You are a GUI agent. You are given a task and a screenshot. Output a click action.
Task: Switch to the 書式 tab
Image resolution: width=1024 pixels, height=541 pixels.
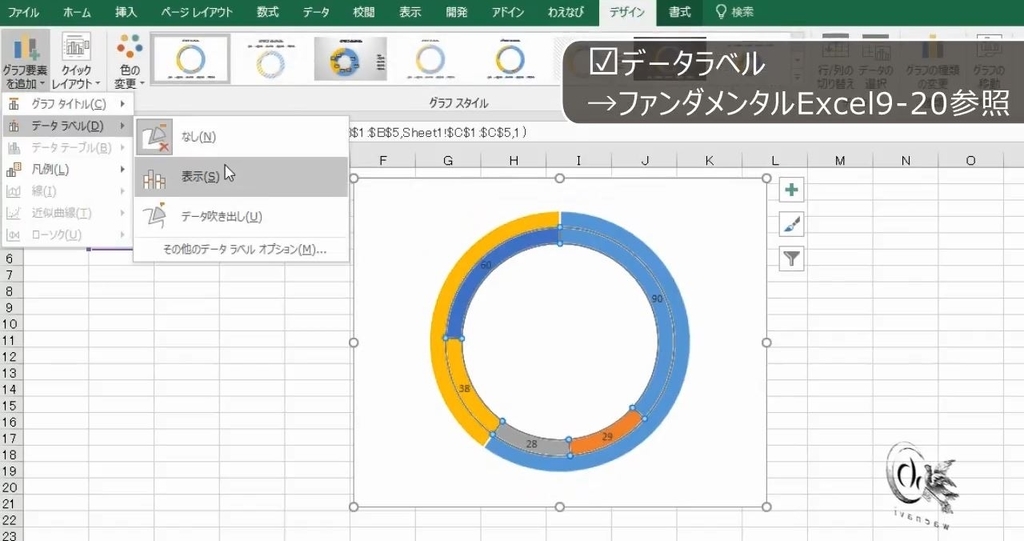coord(679,12)
